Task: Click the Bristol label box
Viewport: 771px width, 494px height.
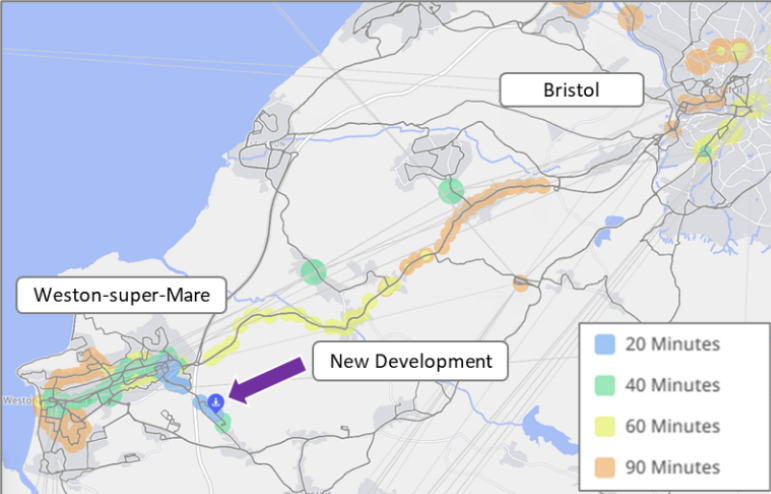Action: click(570, 91)
